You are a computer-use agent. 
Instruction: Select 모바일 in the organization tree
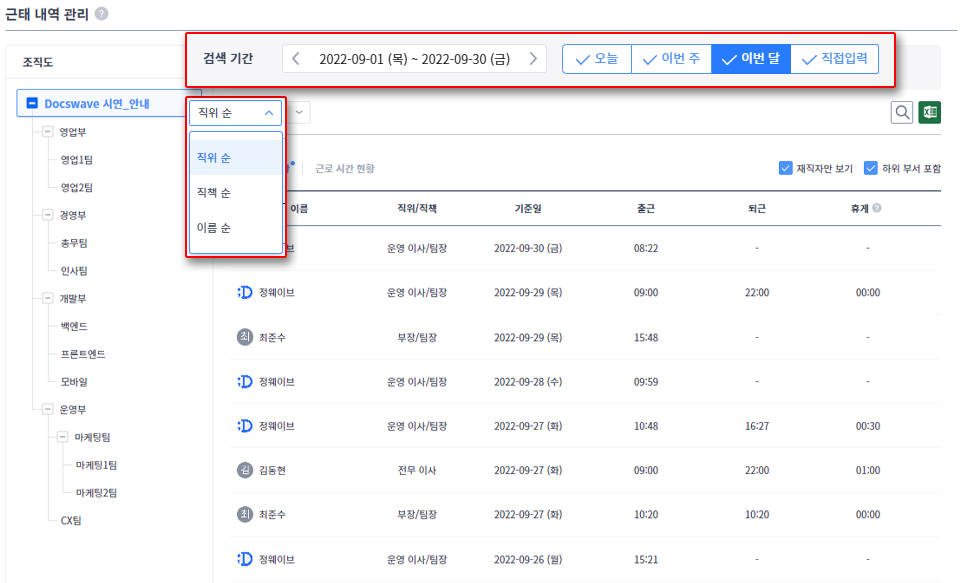tap(74, 382)
